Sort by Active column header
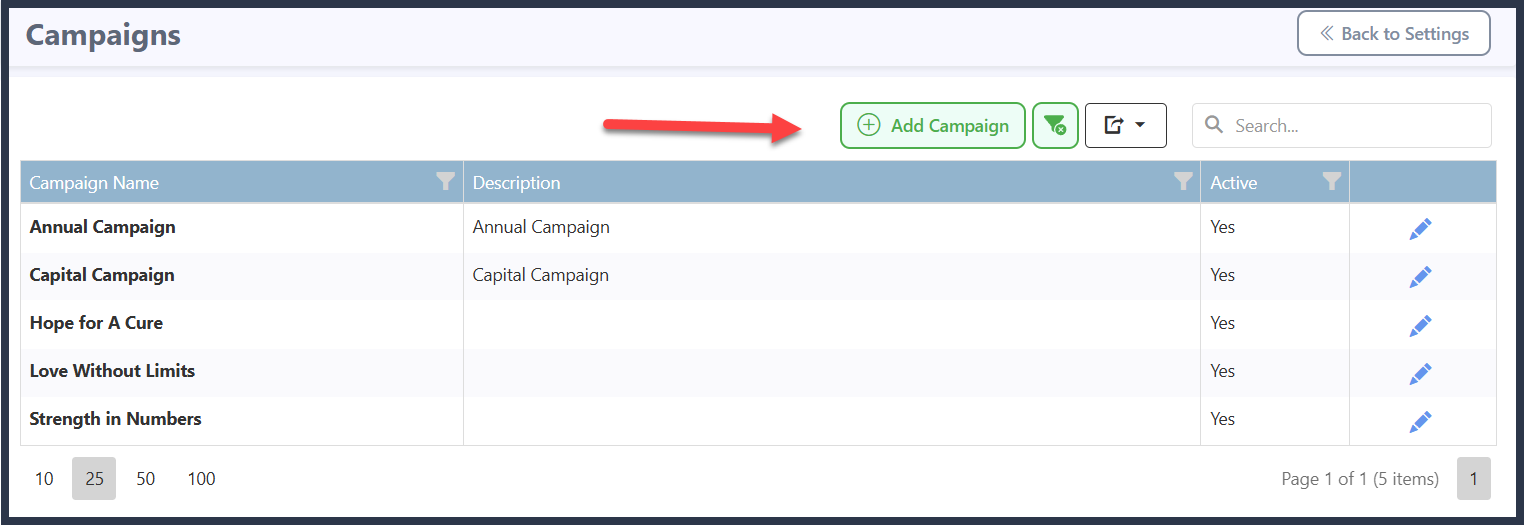1524x525 pixels. pos(1234,183)
